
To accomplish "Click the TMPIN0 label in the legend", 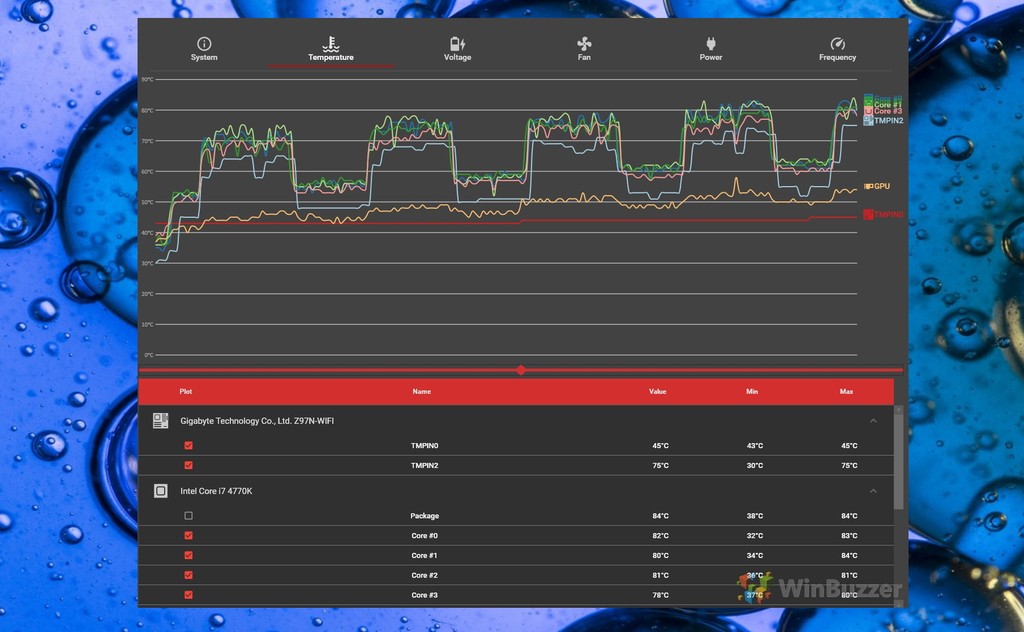I will 888,214.
